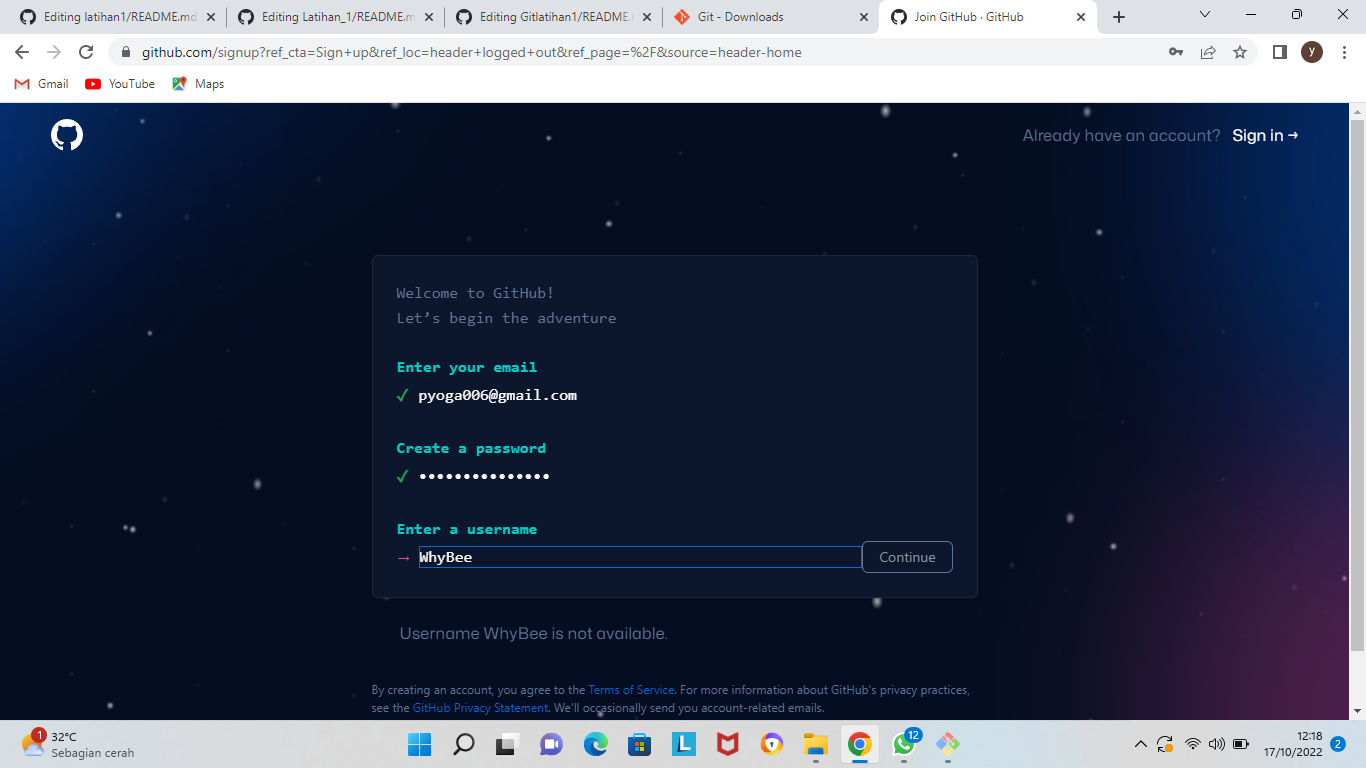Share the page using the share icon

tap(1208, 52)
